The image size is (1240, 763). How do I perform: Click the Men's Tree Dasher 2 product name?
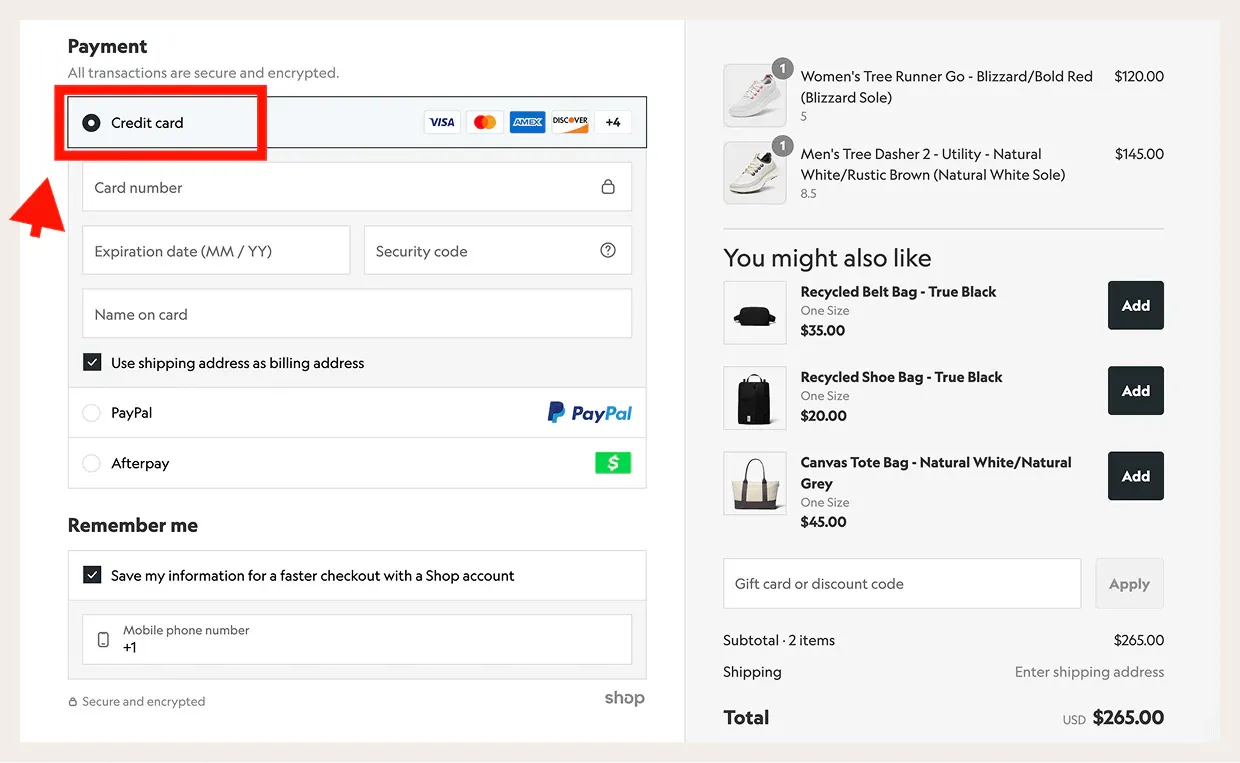click(x=933, y=164)
